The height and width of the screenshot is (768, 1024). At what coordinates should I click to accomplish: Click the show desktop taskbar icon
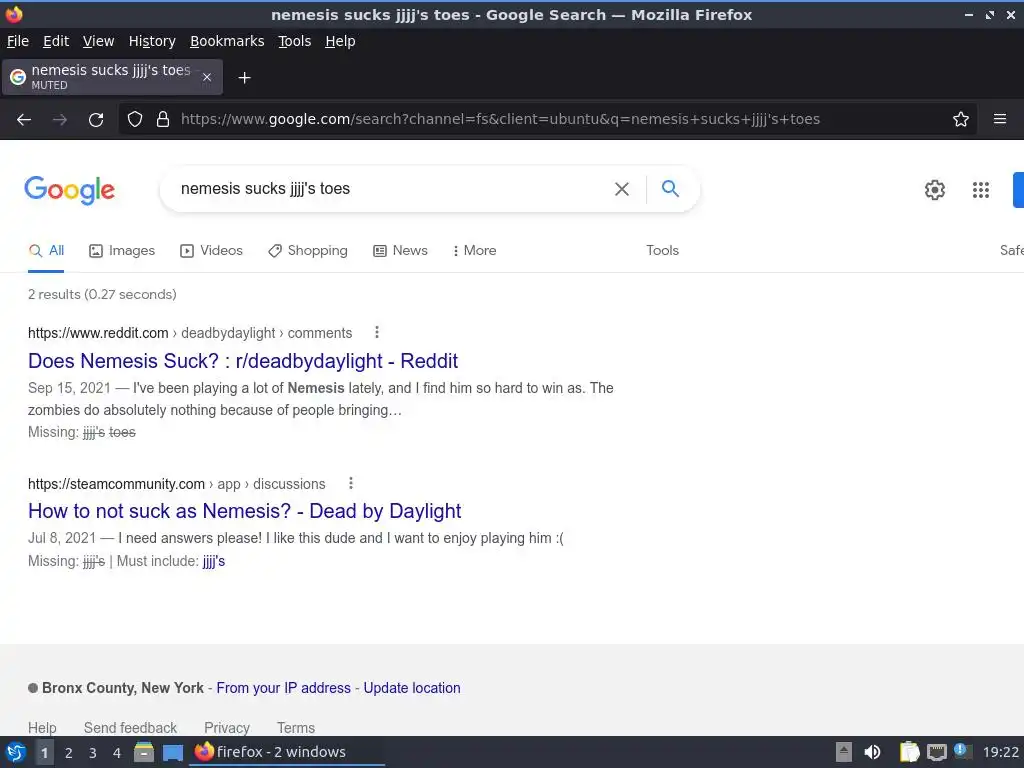click(173, 753)
